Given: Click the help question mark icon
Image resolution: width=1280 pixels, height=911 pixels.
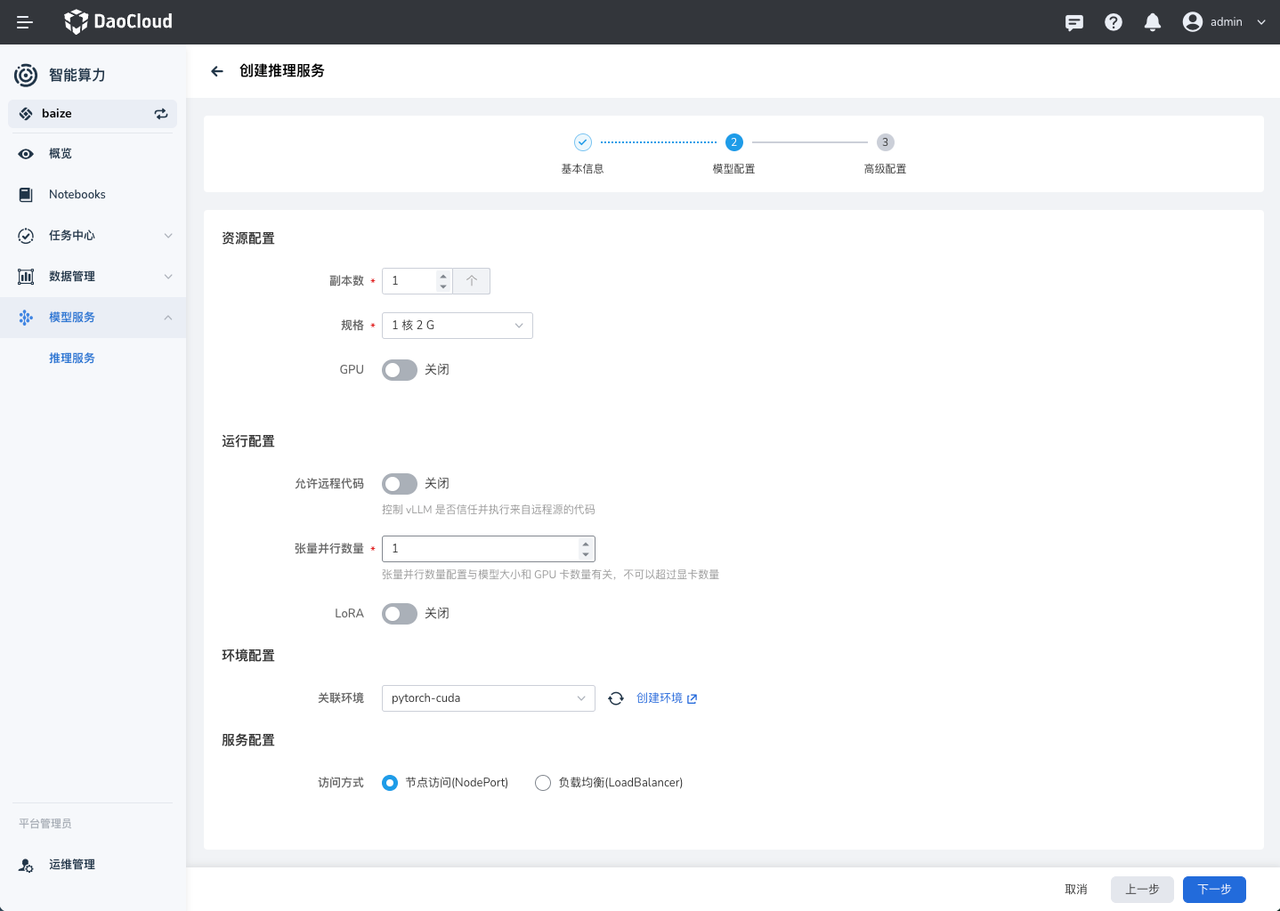Looking at the screenshot, I should (x=1113, y=22).
